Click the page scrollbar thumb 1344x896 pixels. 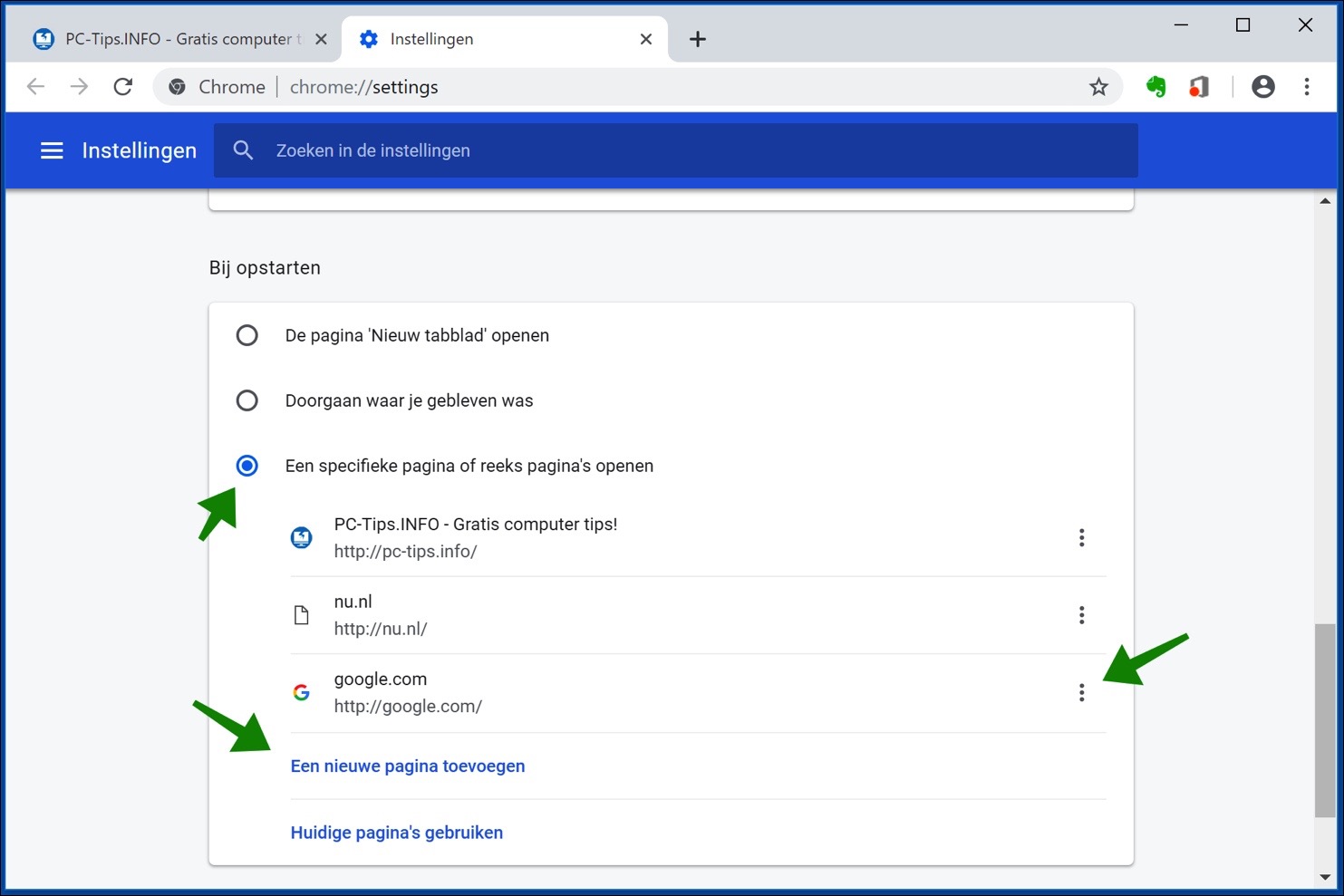(1325, 720)
